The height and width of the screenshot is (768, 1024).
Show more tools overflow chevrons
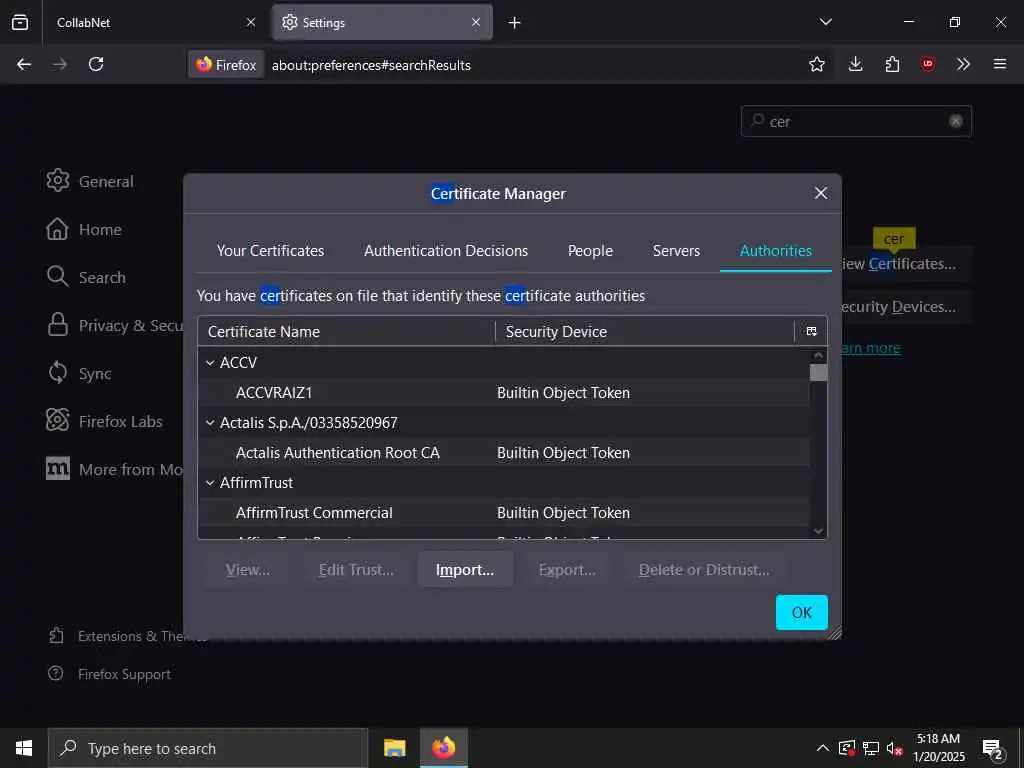tap(963, 64)
